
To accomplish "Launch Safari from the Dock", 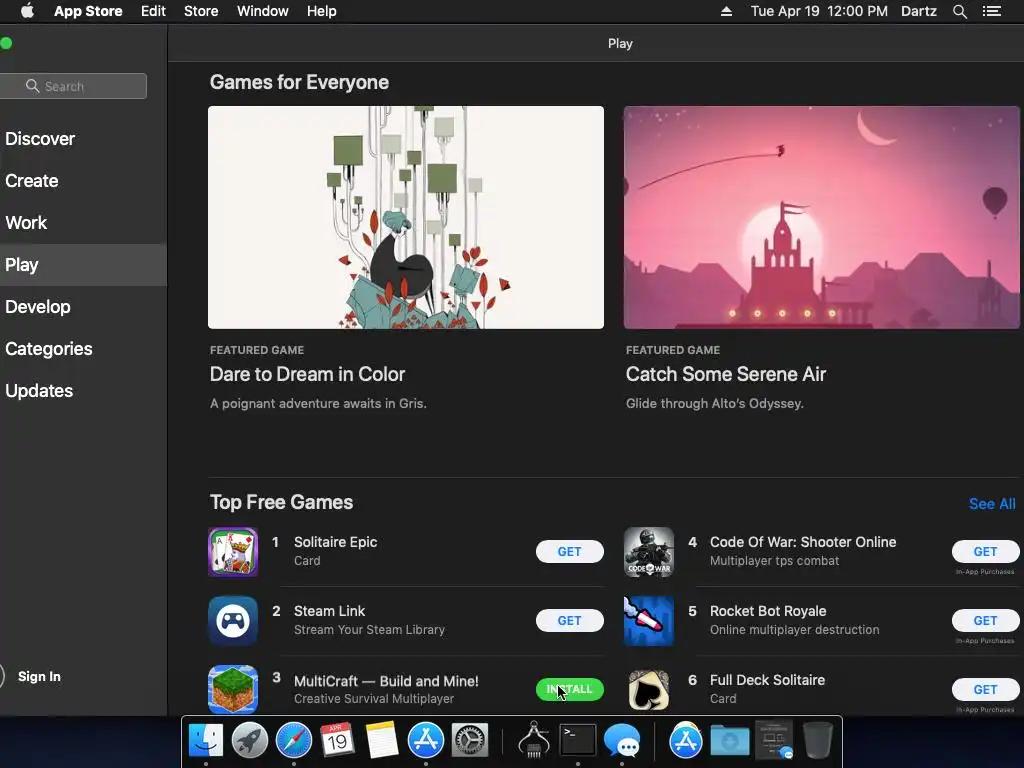I will pyautogui.click(x=294, y=741).
